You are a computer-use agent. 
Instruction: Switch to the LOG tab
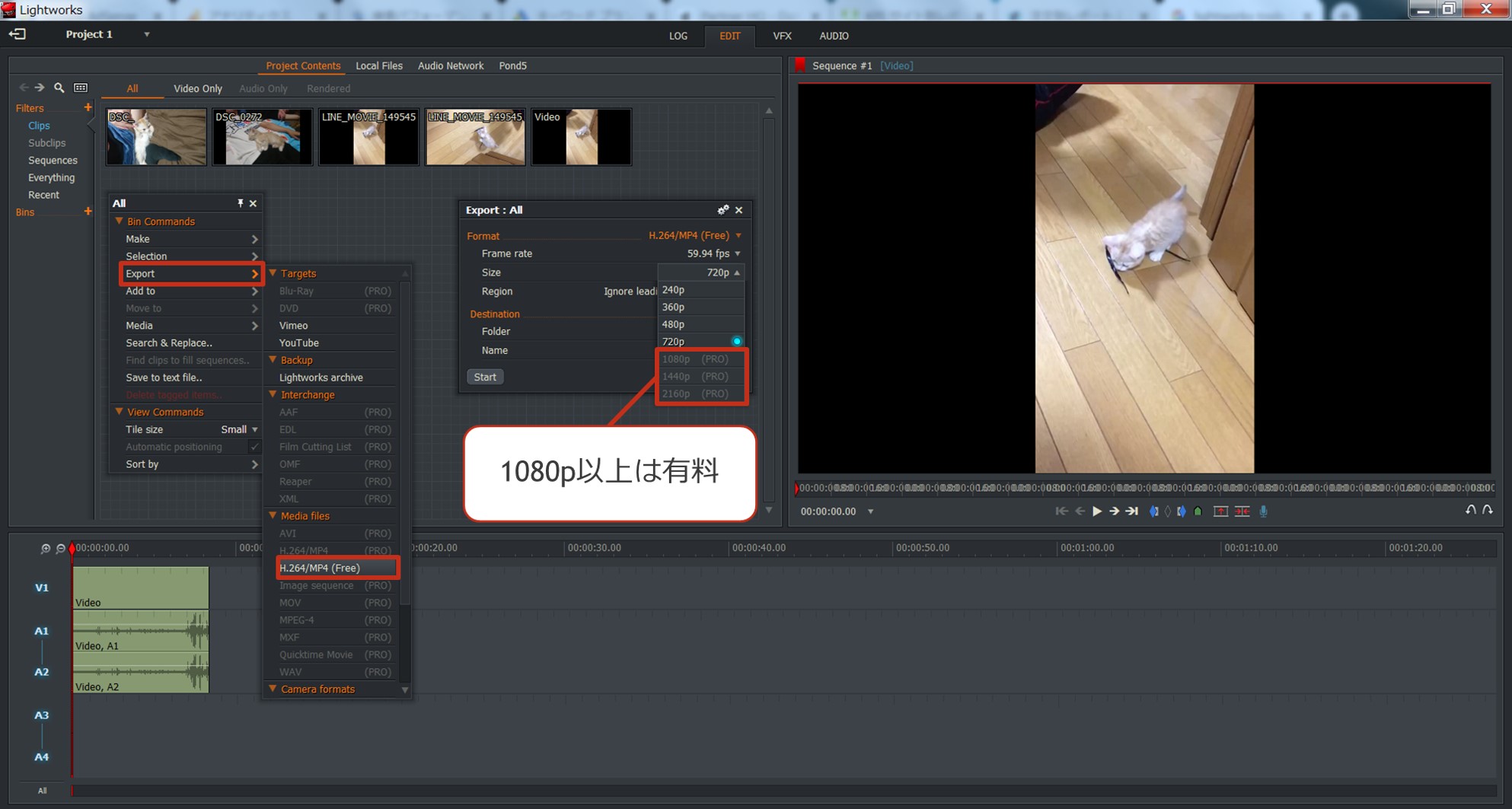click(x=678, y=36)
